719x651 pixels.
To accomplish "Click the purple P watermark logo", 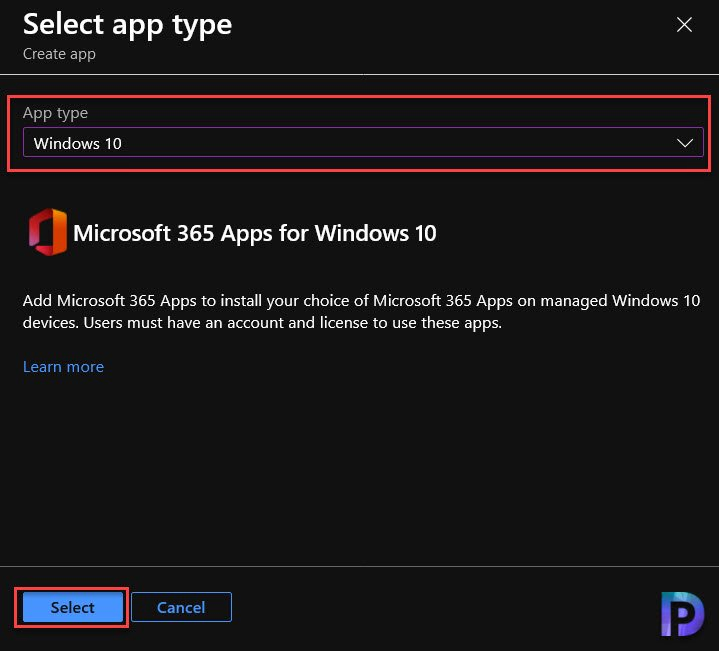I will (x=682, y=614).
